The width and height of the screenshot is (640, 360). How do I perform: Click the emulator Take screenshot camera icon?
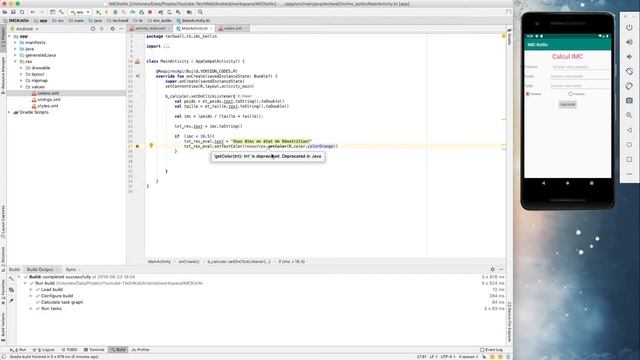(629, 100)
